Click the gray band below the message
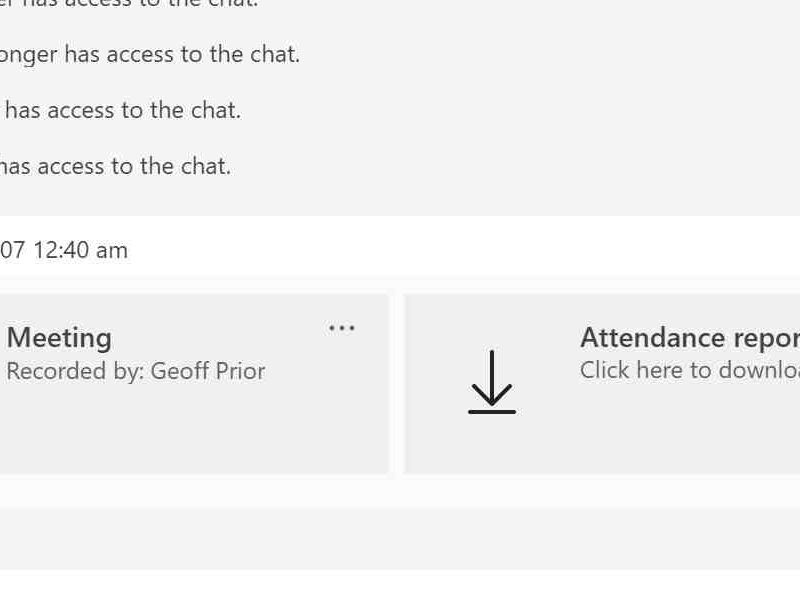This screenshot has width=800, height=589. tap(400, 538)
